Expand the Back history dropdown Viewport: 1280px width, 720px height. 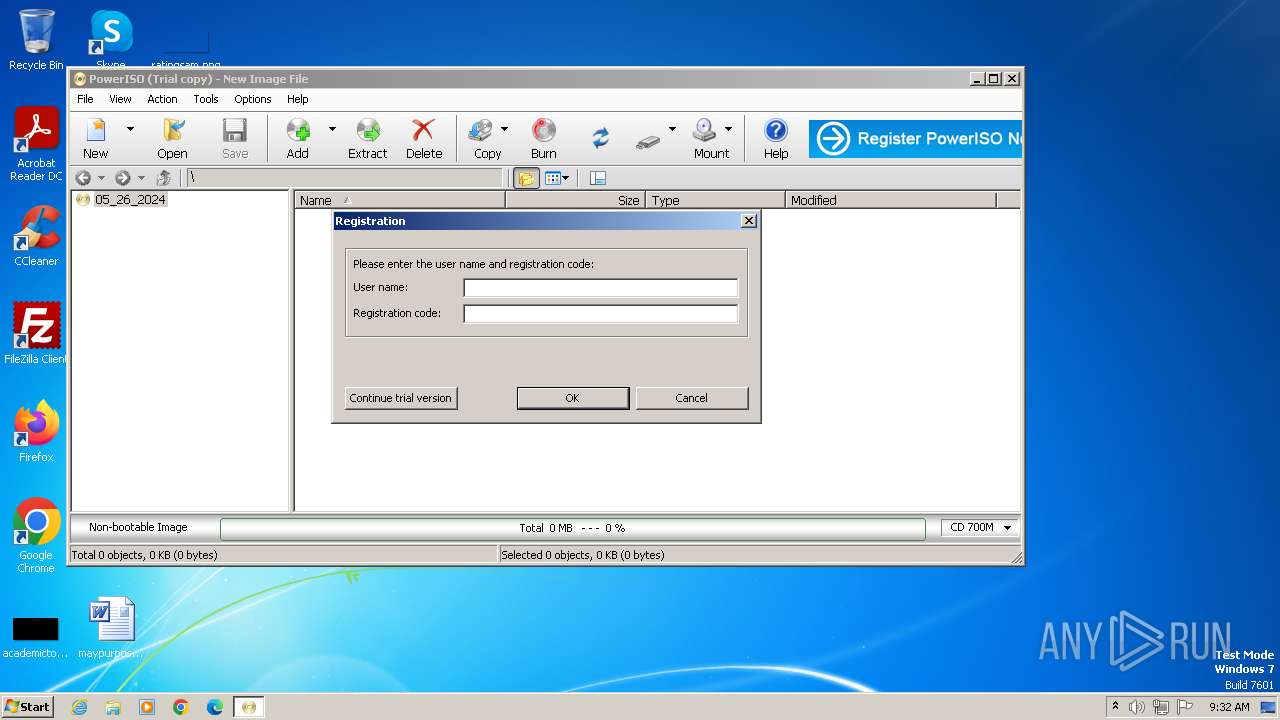click(x=101, y=178)
